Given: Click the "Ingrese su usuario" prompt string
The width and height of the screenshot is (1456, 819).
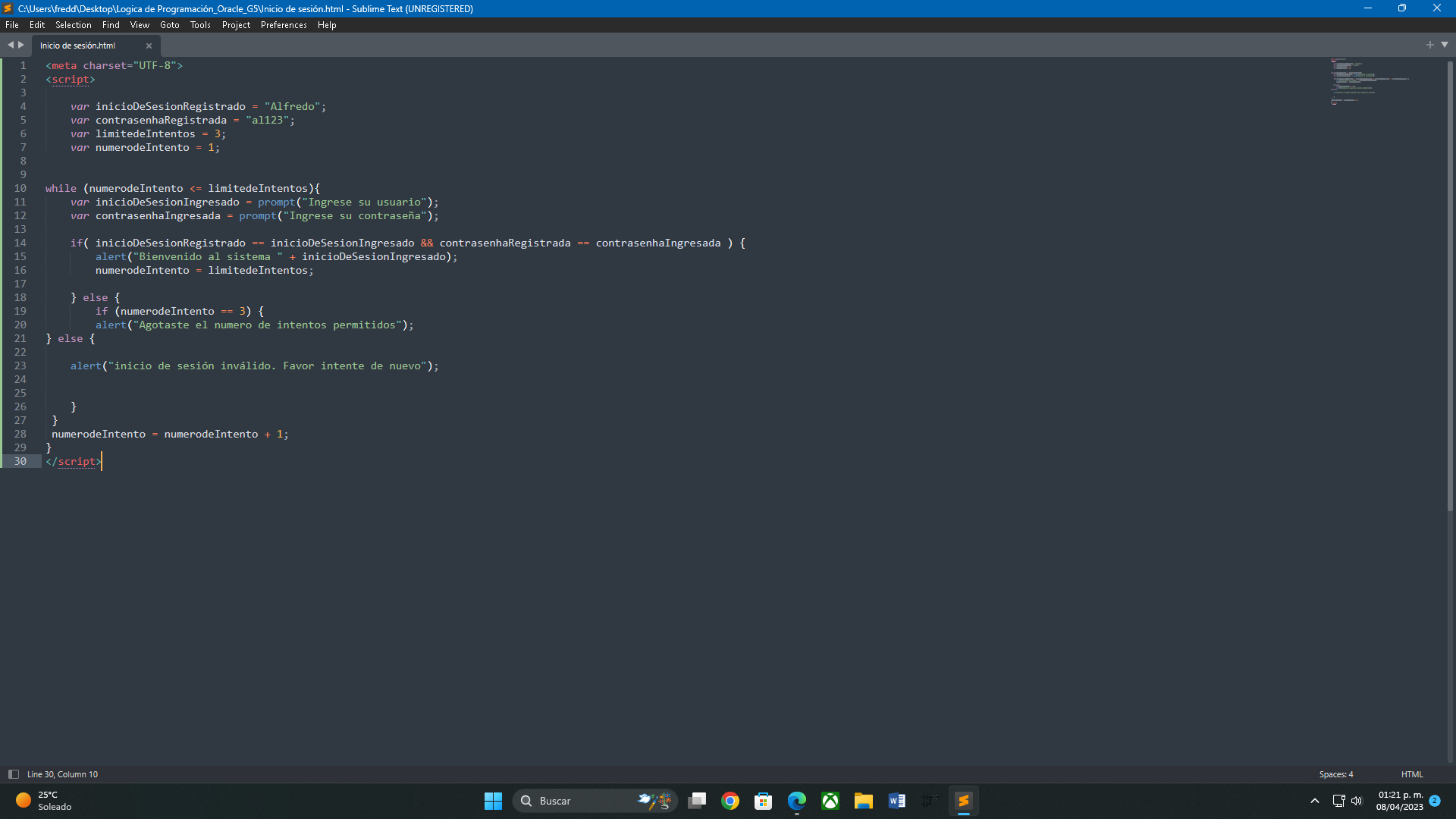Looking at the screenshot, I should 364,202.
